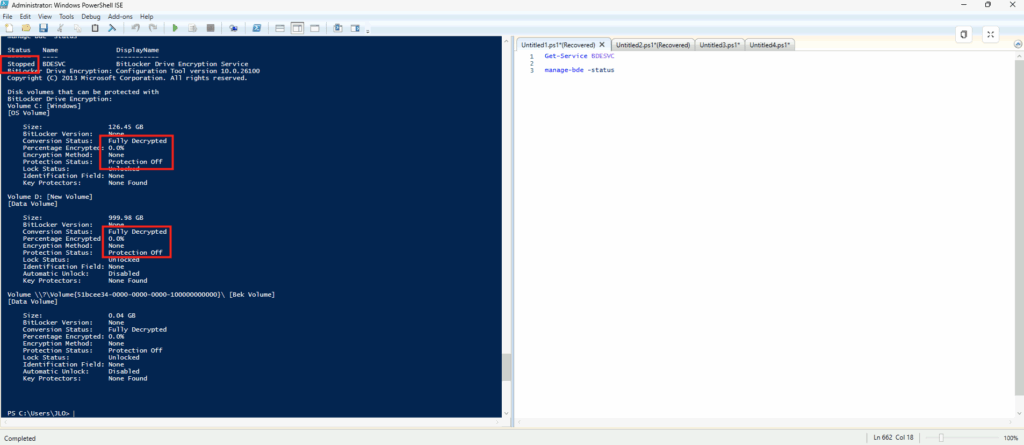
Task: Click the Paste clipboard toolbar icon
Action: click(x=93, y=28)
